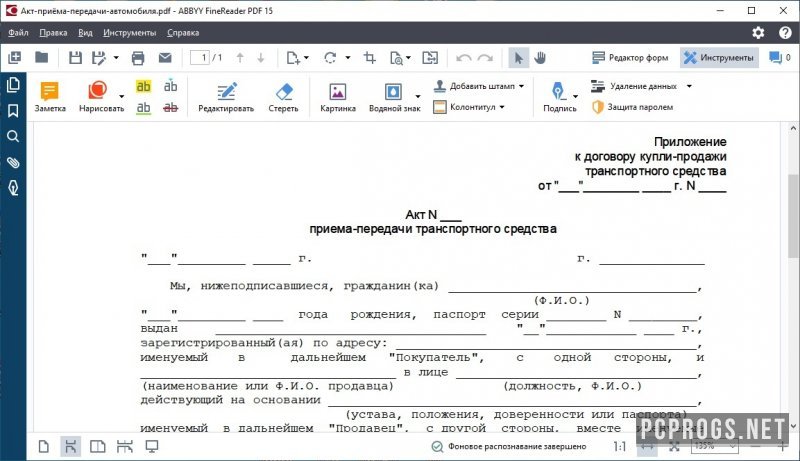This screenshot has width=800, height=461.
Task: Toggle the Инструменты panel button
Action: click(x=719, y=58)
